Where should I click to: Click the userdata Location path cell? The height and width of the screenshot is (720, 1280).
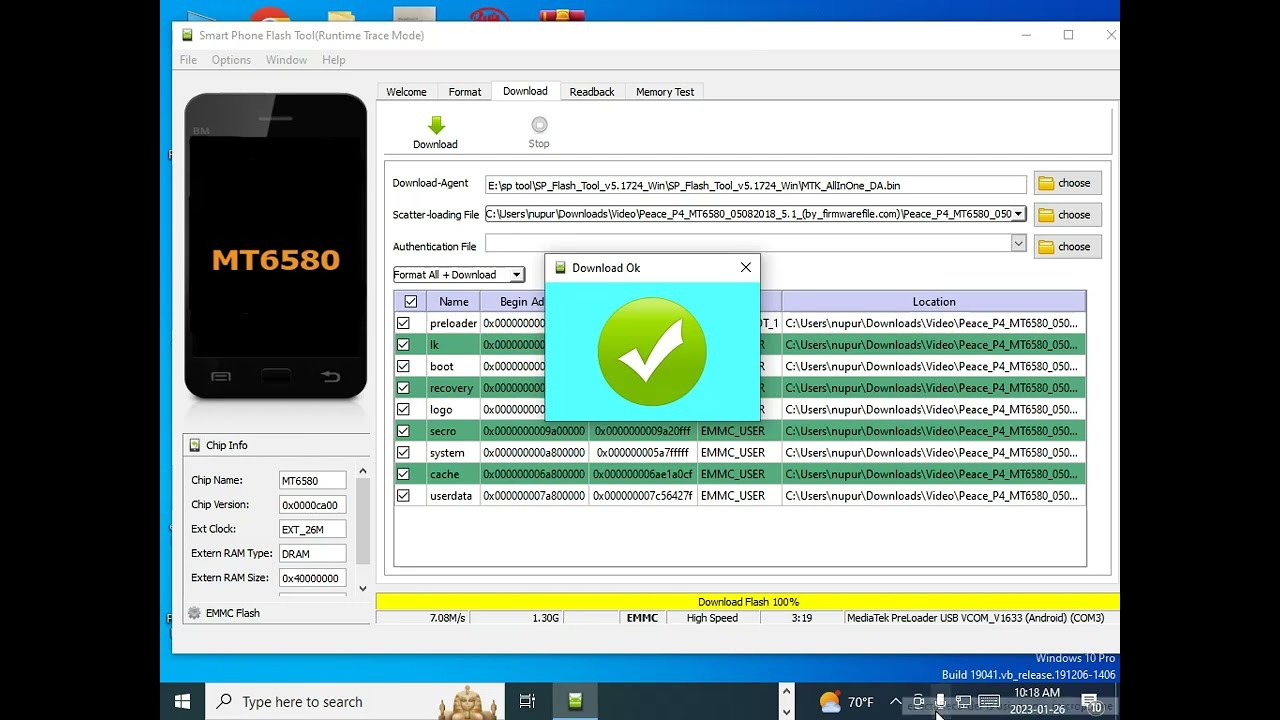point(932,495)
